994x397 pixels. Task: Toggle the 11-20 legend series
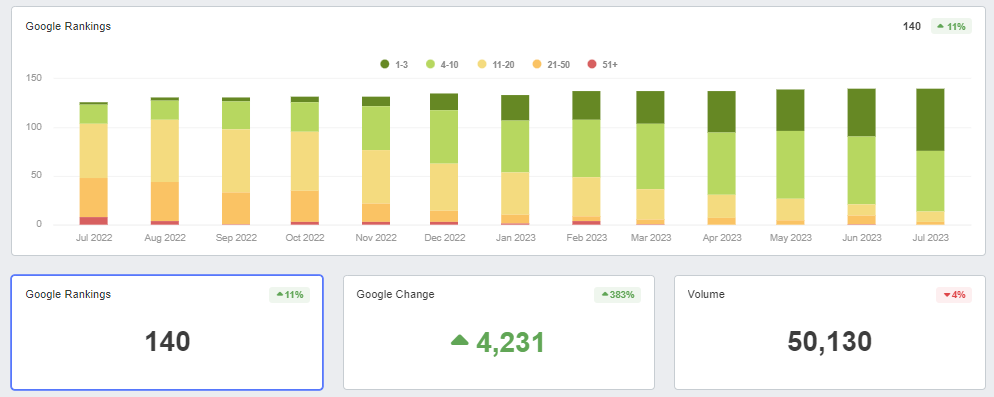pyautogui.click(x=495, y=64)
